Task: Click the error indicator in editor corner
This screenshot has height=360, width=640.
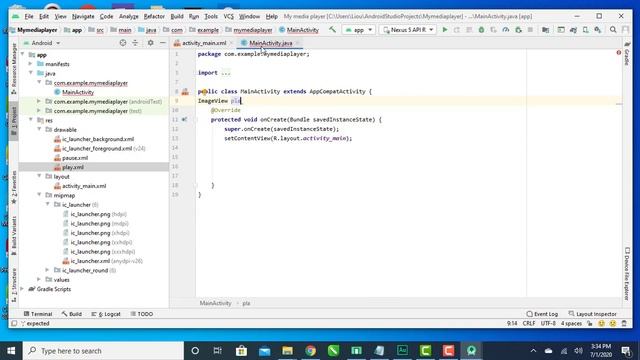Action: point(619,53)
